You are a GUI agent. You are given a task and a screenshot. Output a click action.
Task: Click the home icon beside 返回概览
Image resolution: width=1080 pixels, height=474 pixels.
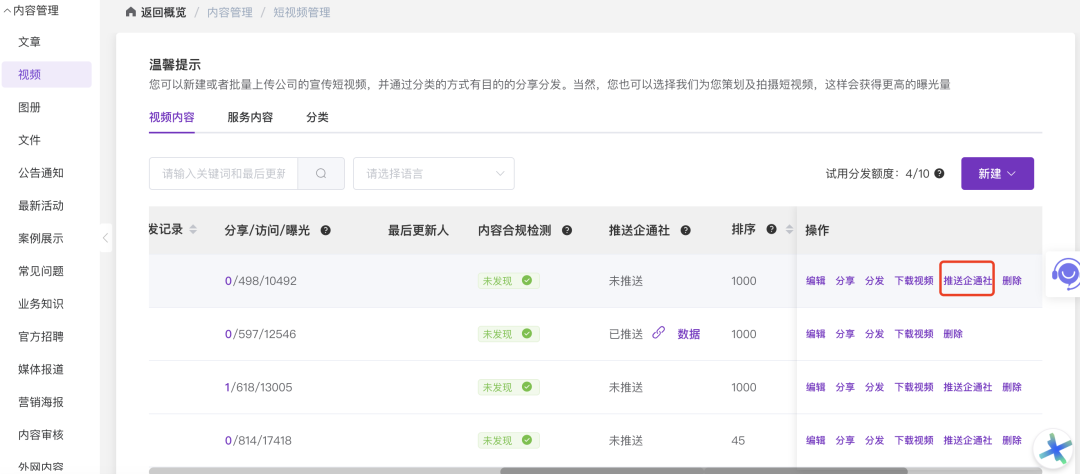point(131,13)
